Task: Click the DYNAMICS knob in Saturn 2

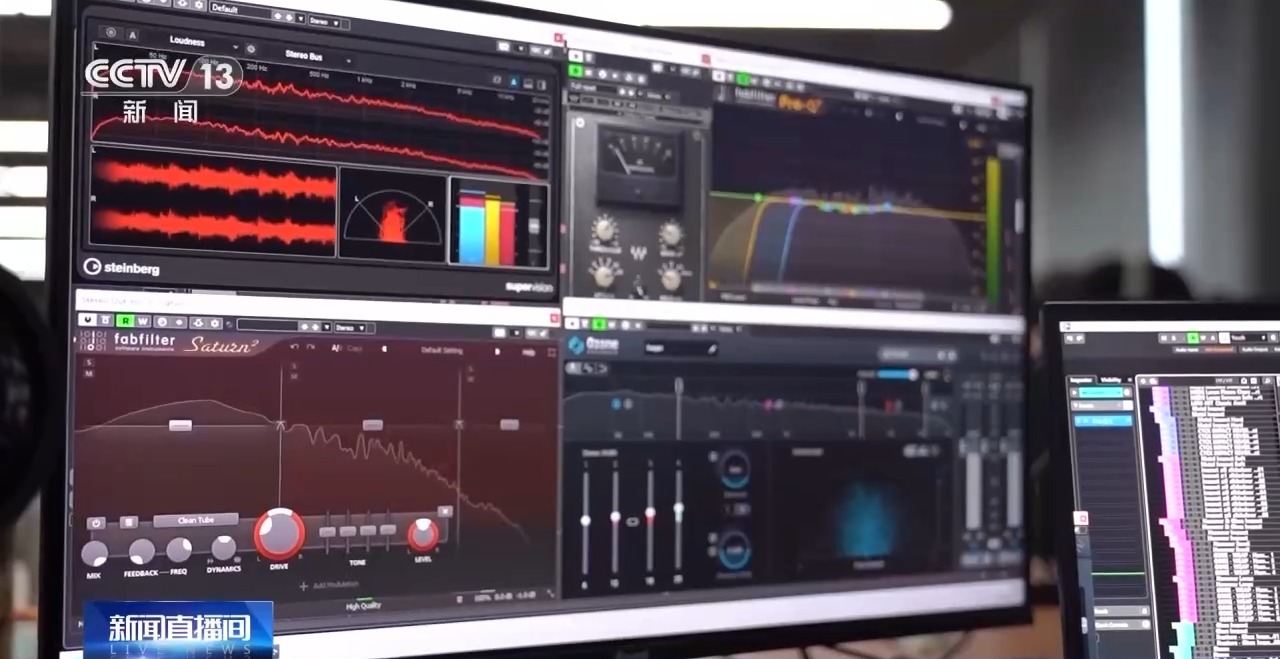Action: pyautogui.click(x=224, y=548)
